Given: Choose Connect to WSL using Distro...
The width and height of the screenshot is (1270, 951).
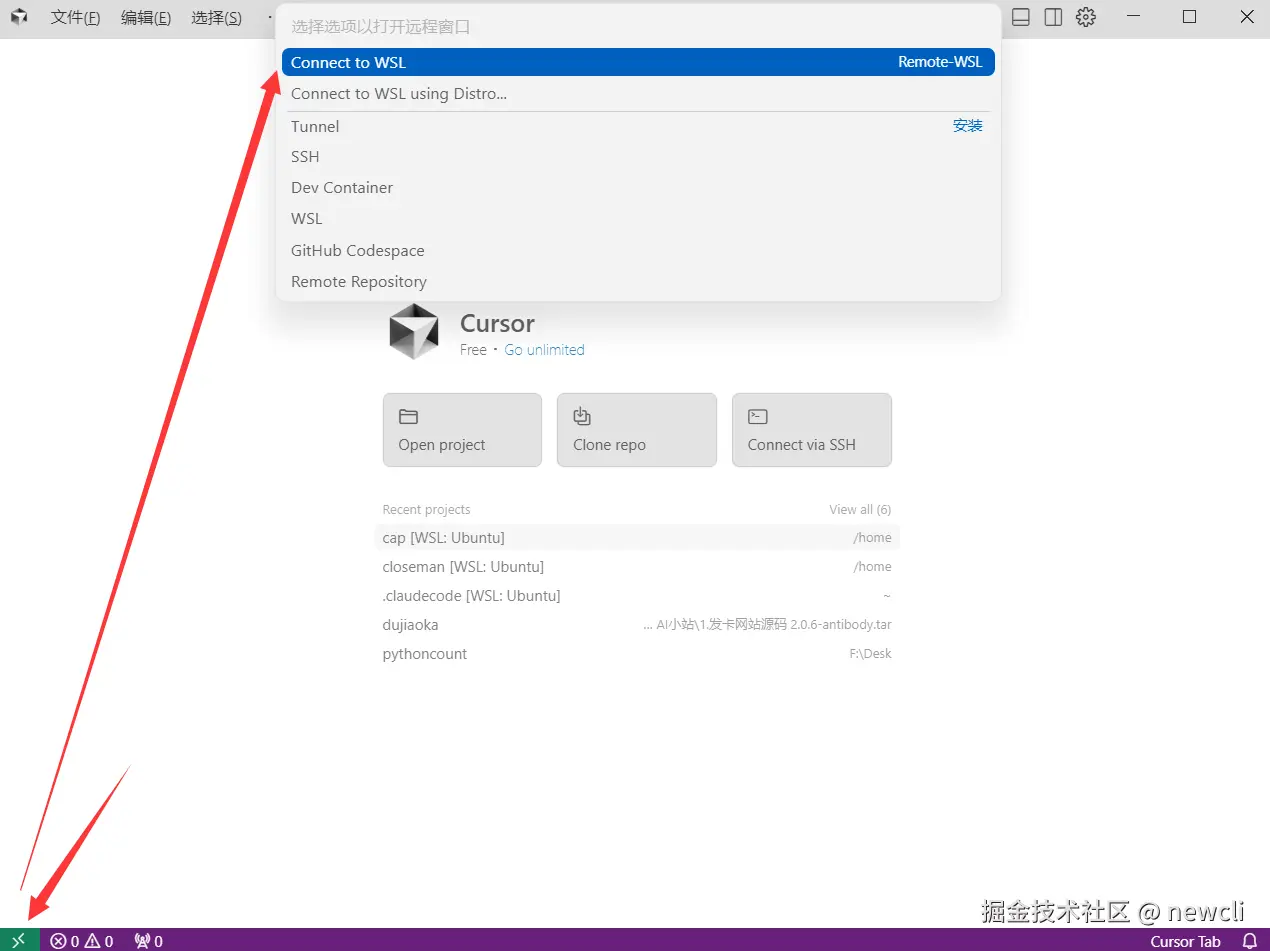Looking at the screenshot, I should [x=638, y=94].
